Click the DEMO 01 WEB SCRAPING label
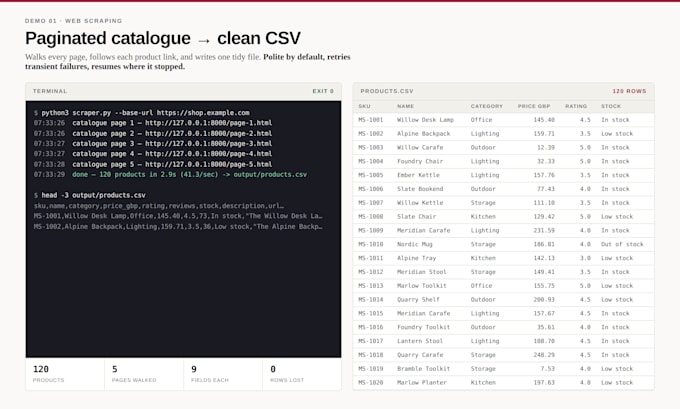The image size is (680, 409). 73,21
